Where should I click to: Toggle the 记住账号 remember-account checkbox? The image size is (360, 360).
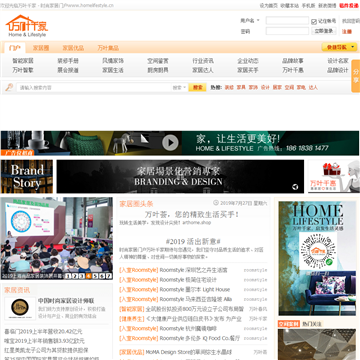pyautogui.click(x=314, y=21)
